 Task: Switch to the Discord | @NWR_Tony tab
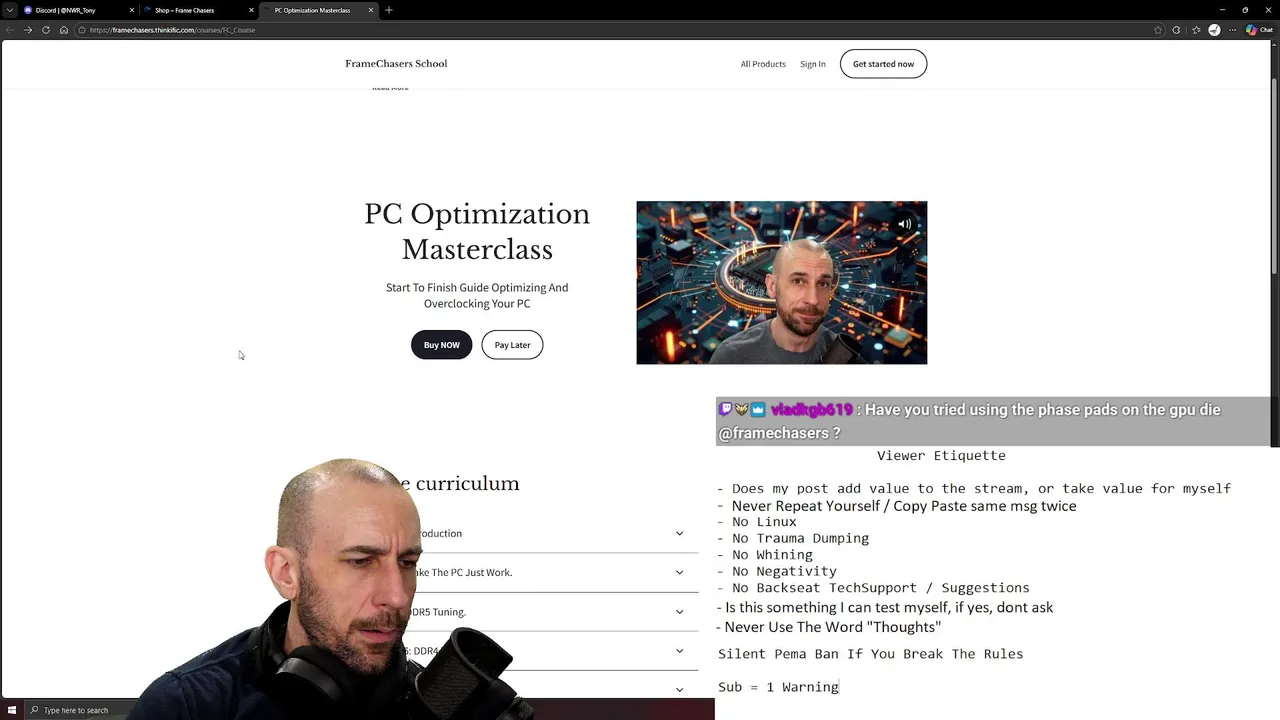[x=78, y=10]
